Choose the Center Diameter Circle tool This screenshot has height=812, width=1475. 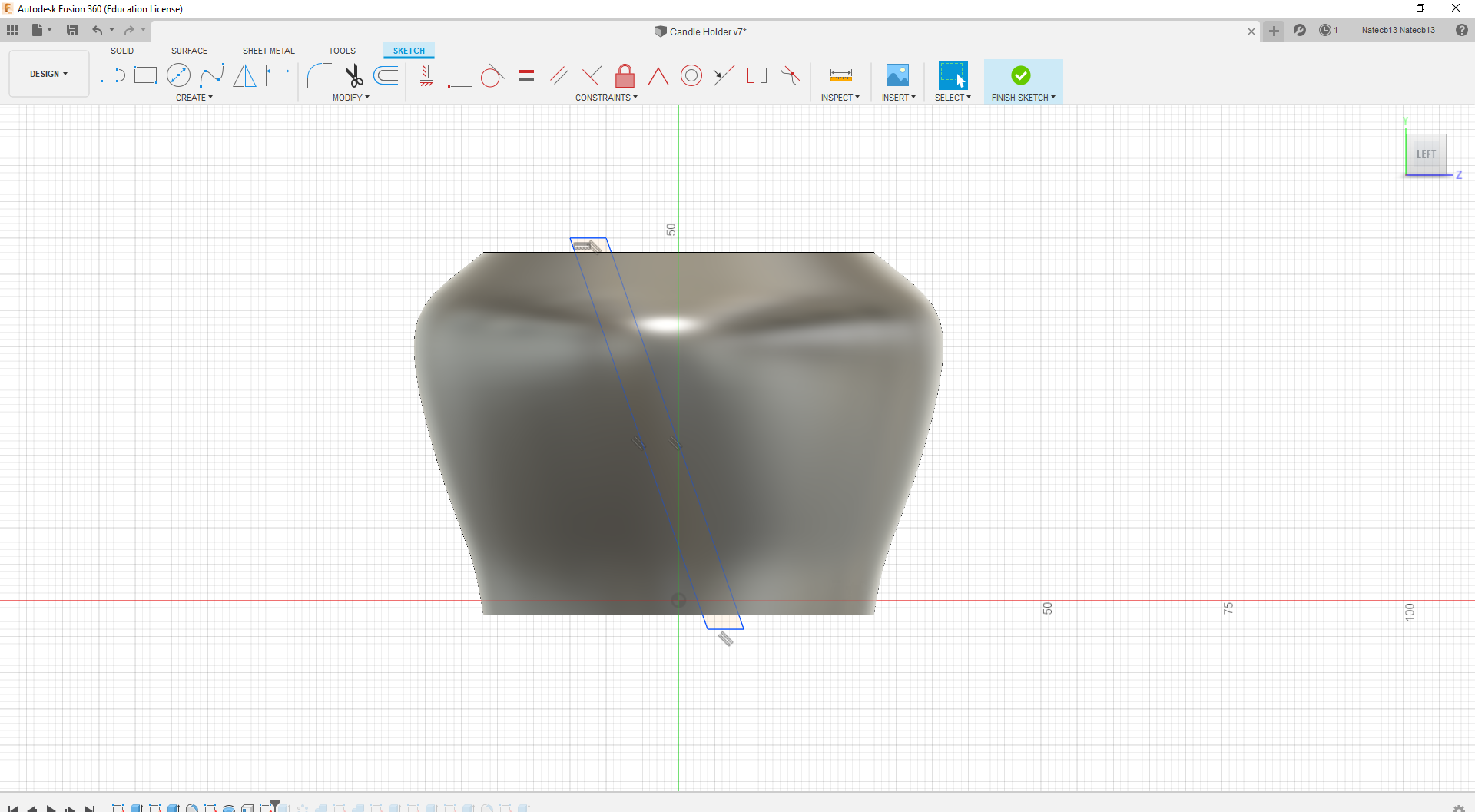point(178,75)
